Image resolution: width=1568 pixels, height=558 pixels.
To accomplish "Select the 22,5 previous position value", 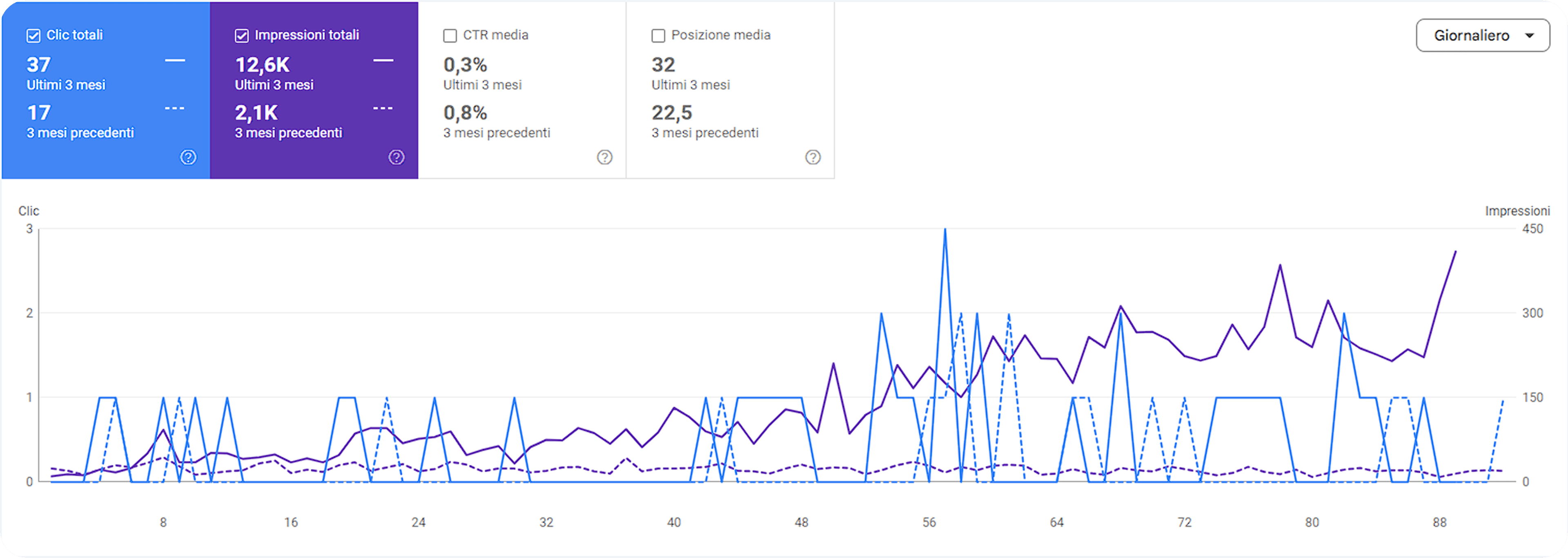I will click(672, 113).
